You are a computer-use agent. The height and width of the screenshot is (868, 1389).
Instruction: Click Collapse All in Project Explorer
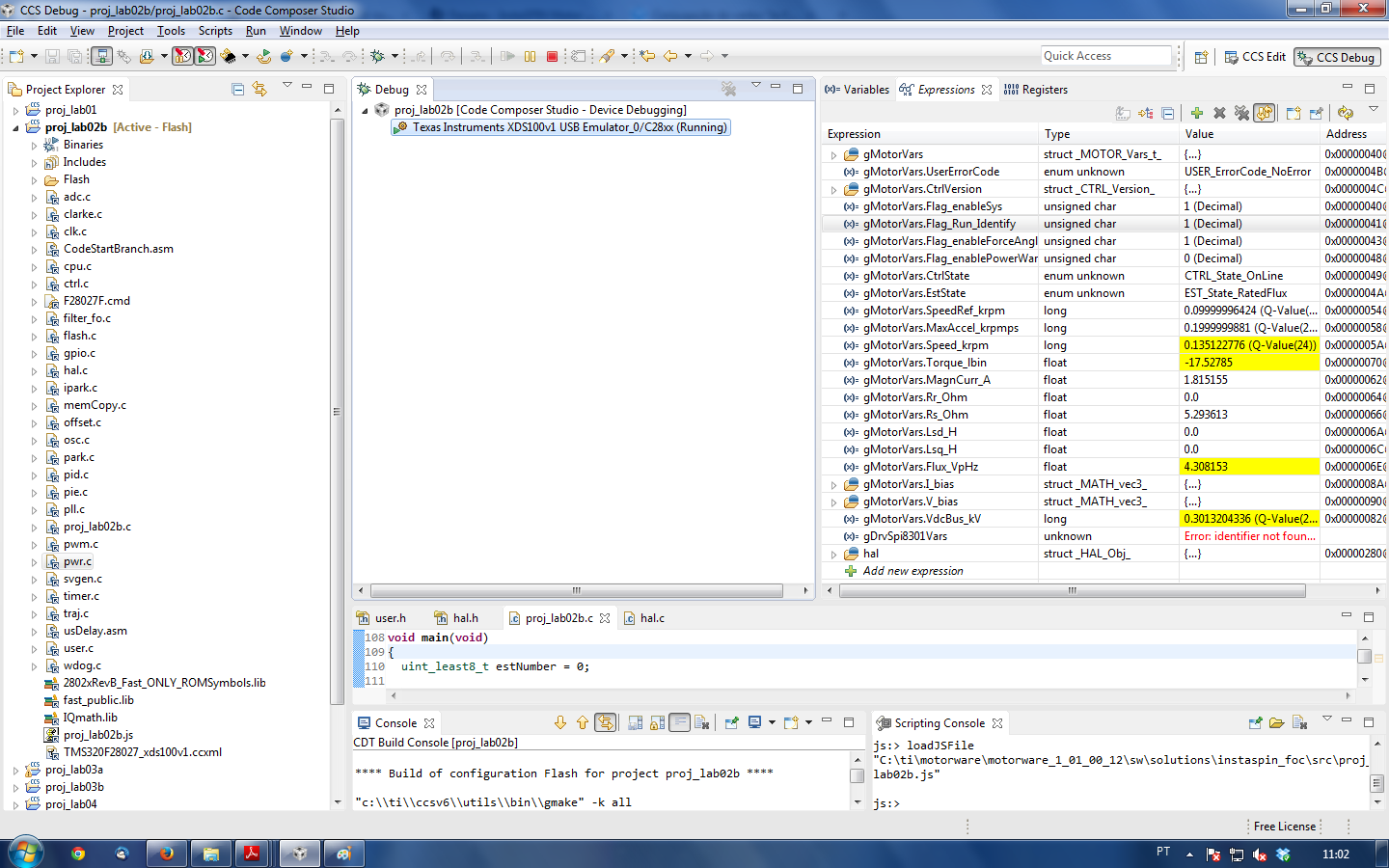(x=238, y=89)
